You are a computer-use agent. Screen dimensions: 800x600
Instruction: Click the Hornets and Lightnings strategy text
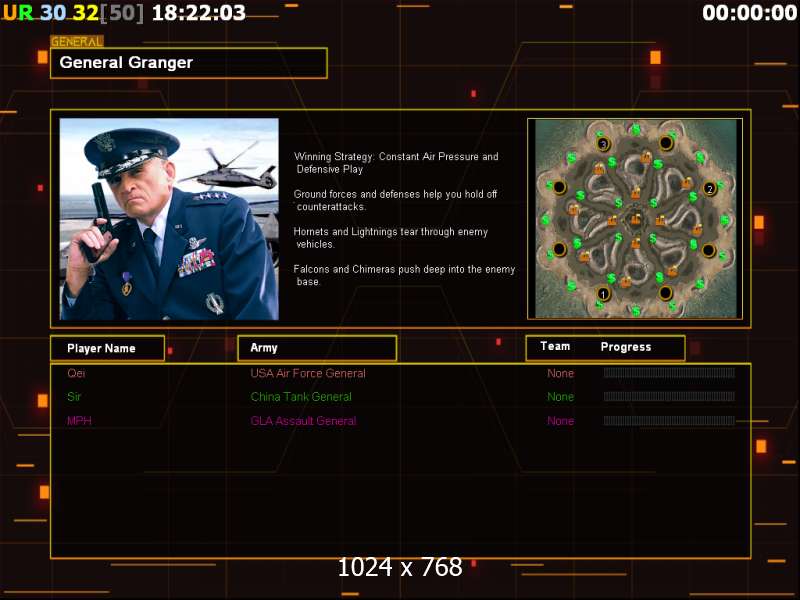tap(391, 238)
